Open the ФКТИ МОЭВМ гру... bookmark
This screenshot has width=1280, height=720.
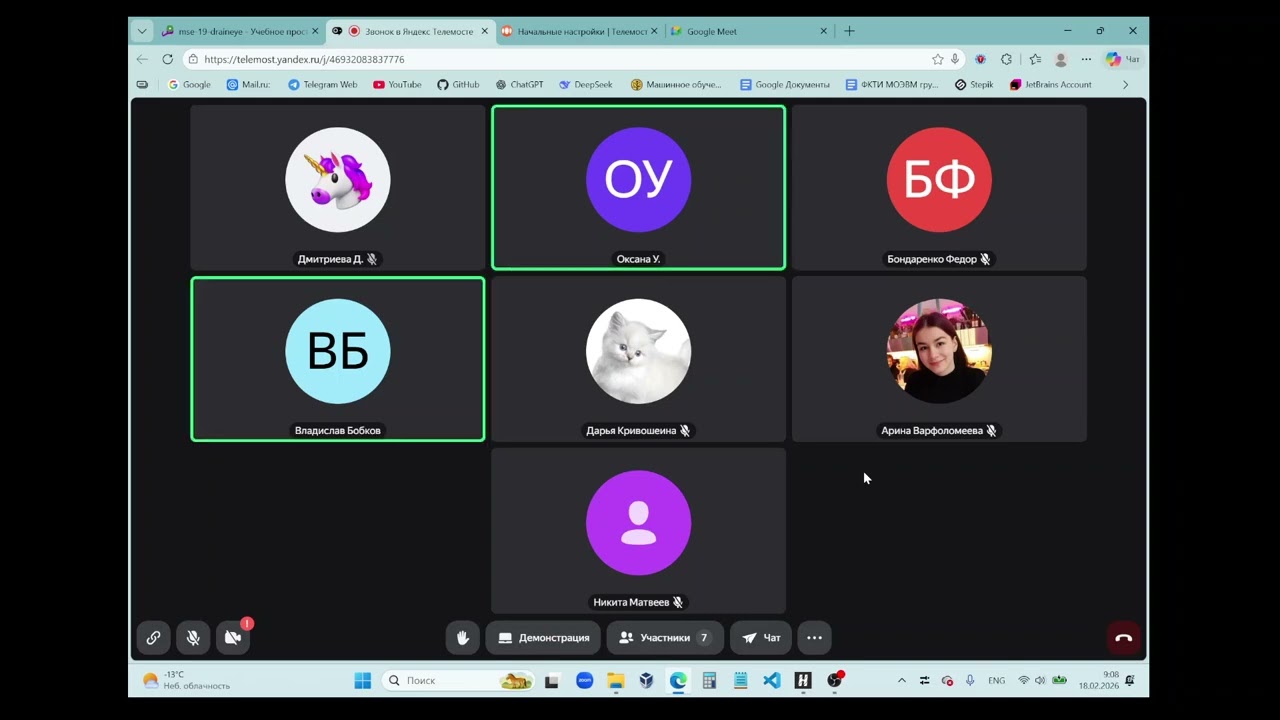click(x=891, y=85)
